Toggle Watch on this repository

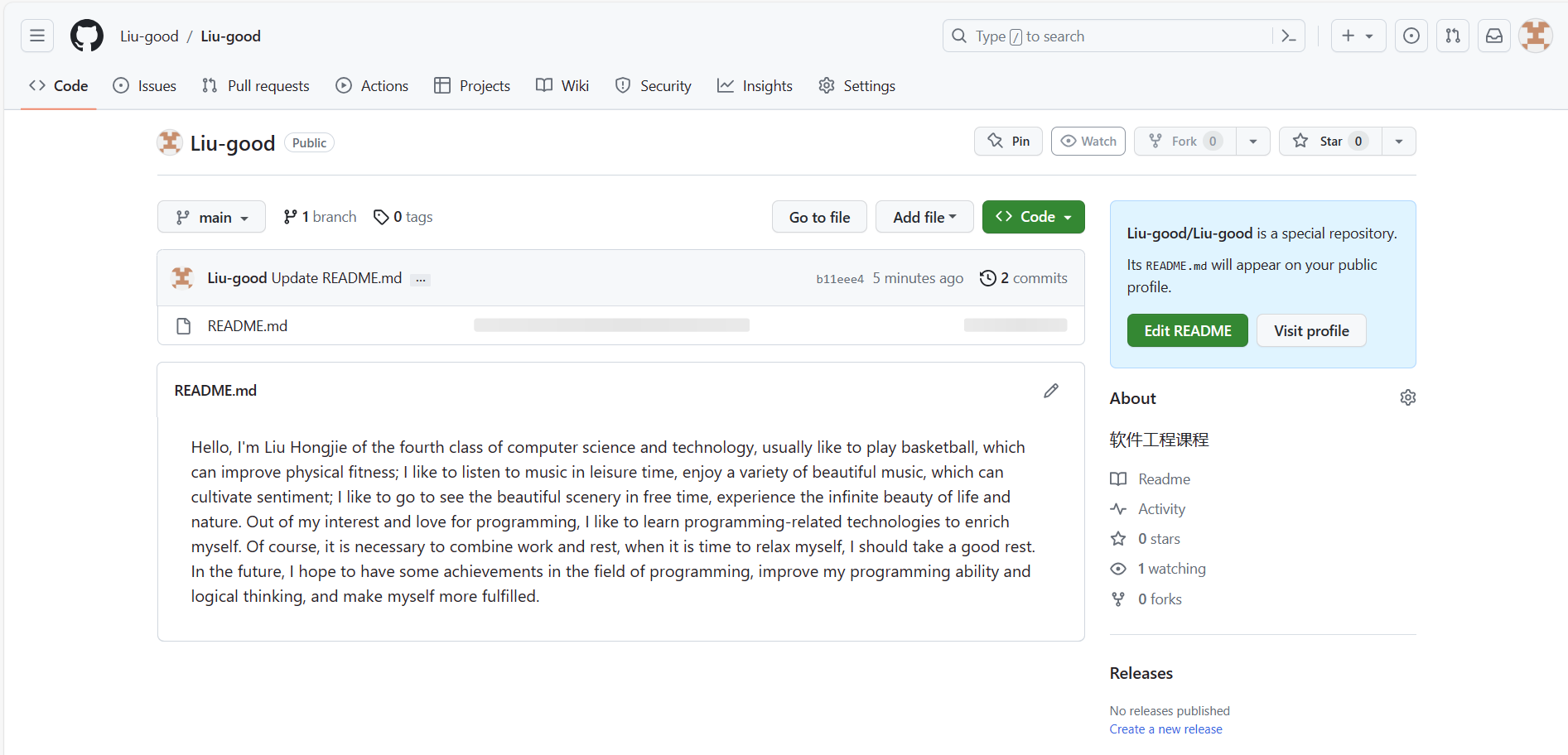pyautogui.click(x=1088, y=142)
